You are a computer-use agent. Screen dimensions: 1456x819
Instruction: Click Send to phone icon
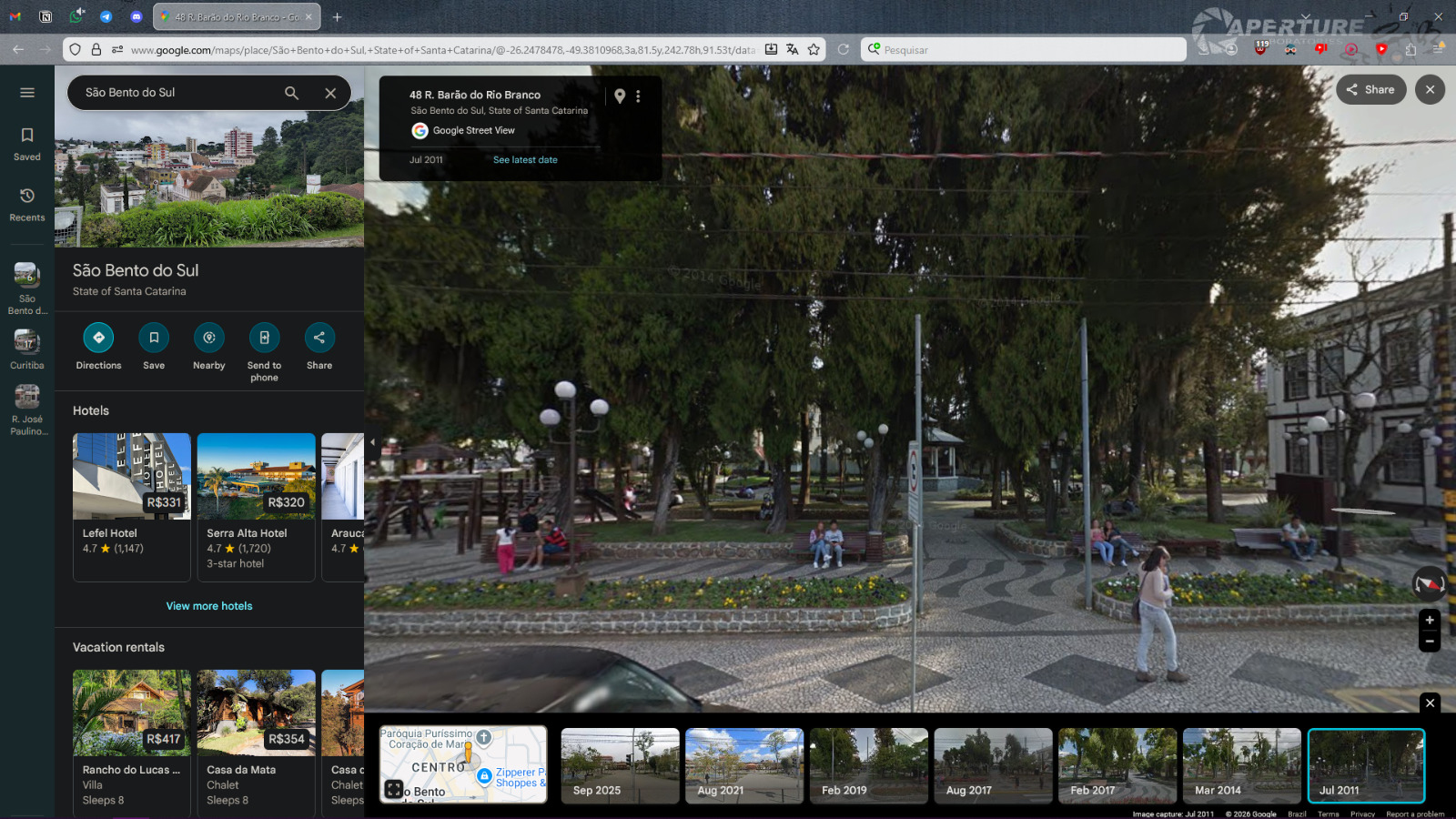pos(264,338)
